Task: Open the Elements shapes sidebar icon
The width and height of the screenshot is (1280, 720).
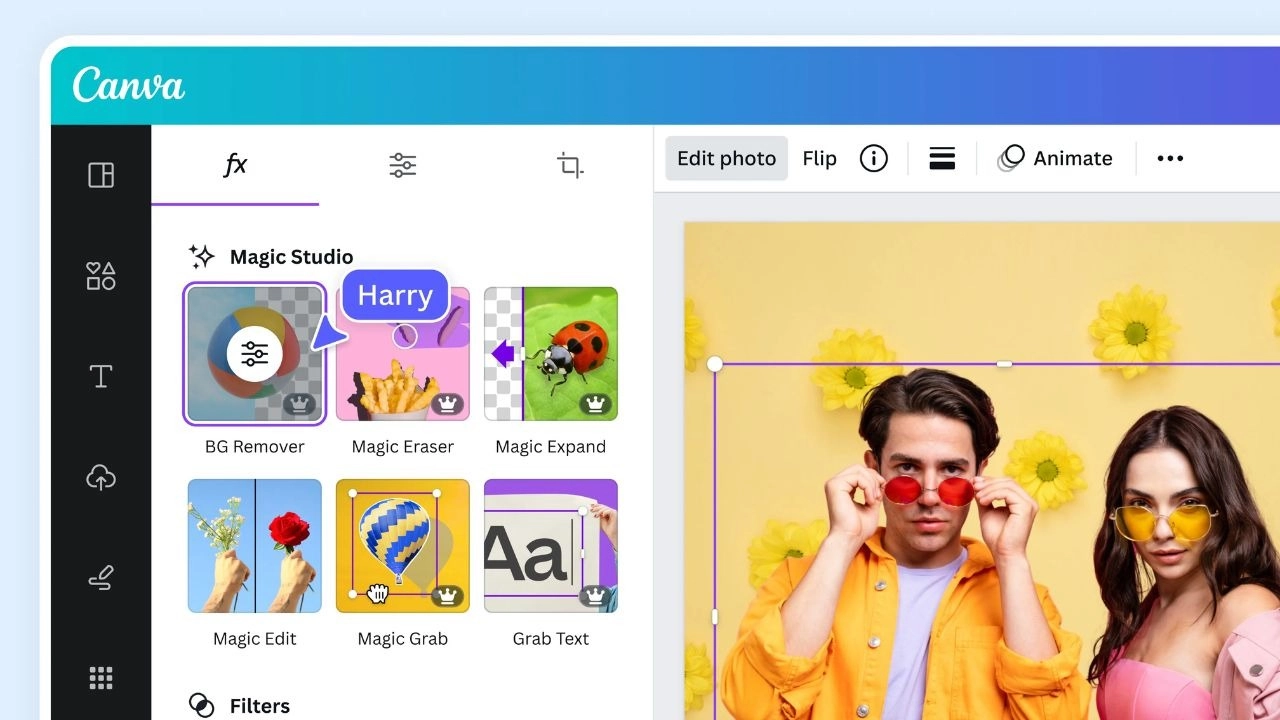Action: (101, 276)
